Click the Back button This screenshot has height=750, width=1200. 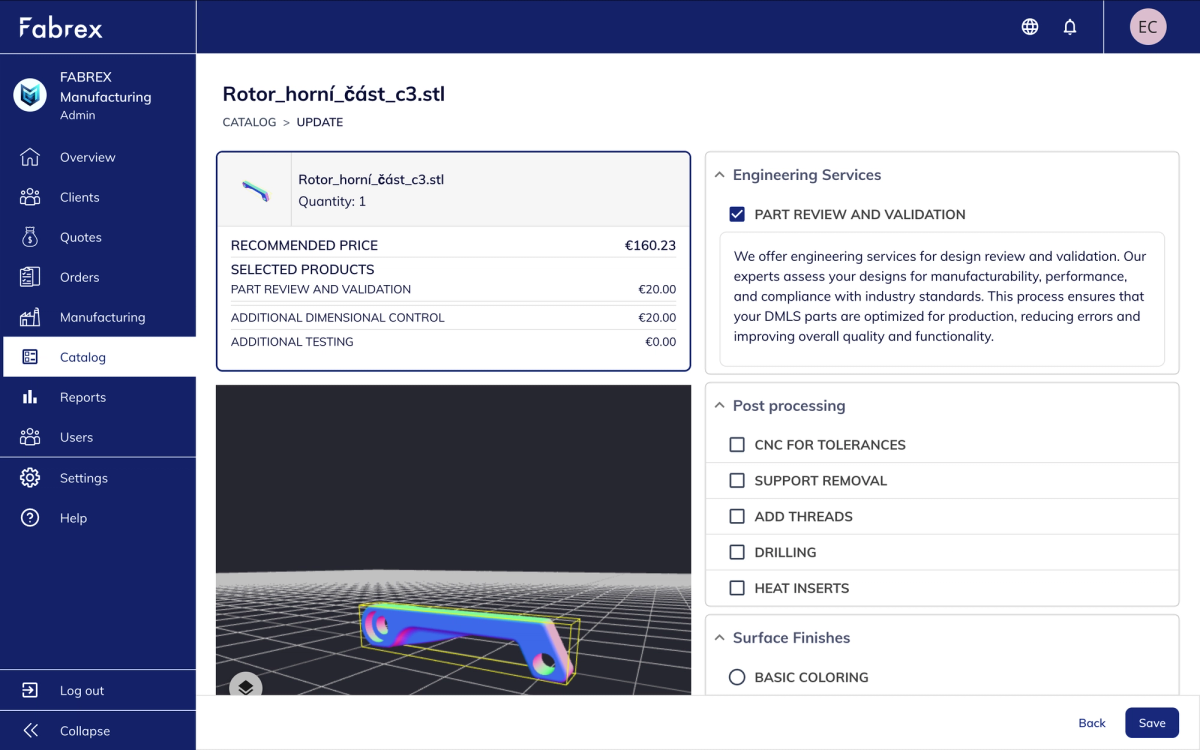pos(1092,723)
